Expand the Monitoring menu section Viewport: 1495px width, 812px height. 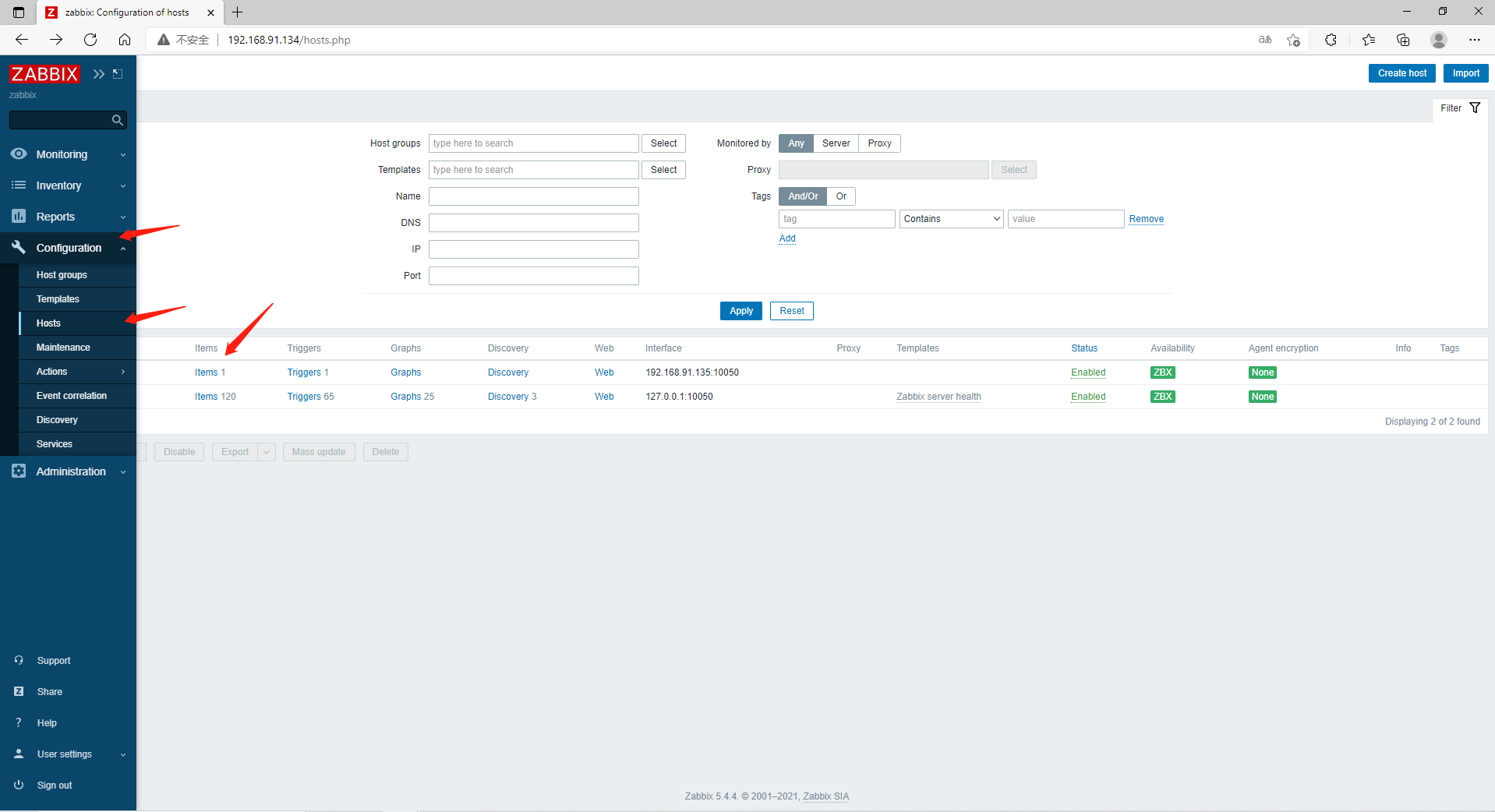click(123, 155)
